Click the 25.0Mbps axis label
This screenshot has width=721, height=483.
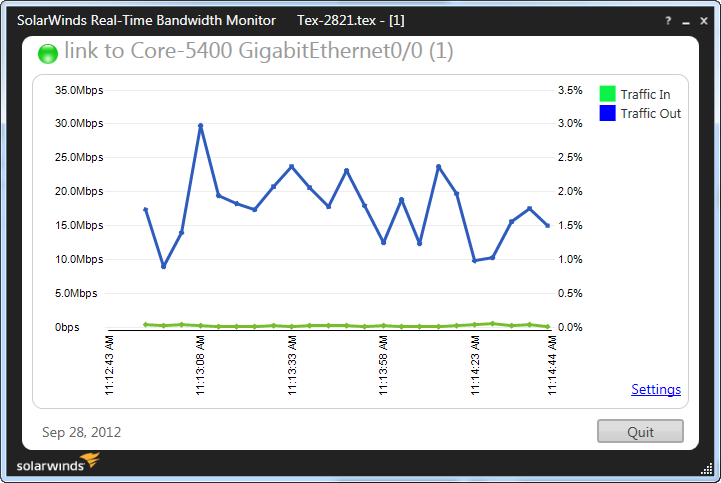tap(79, 157)
